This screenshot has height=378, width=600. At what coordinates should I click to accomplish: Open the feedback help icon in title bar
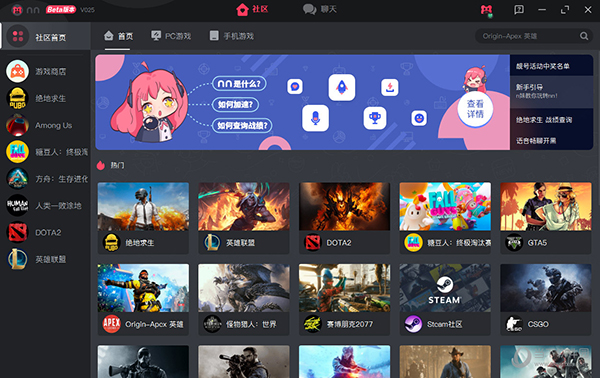pos(518,10)
